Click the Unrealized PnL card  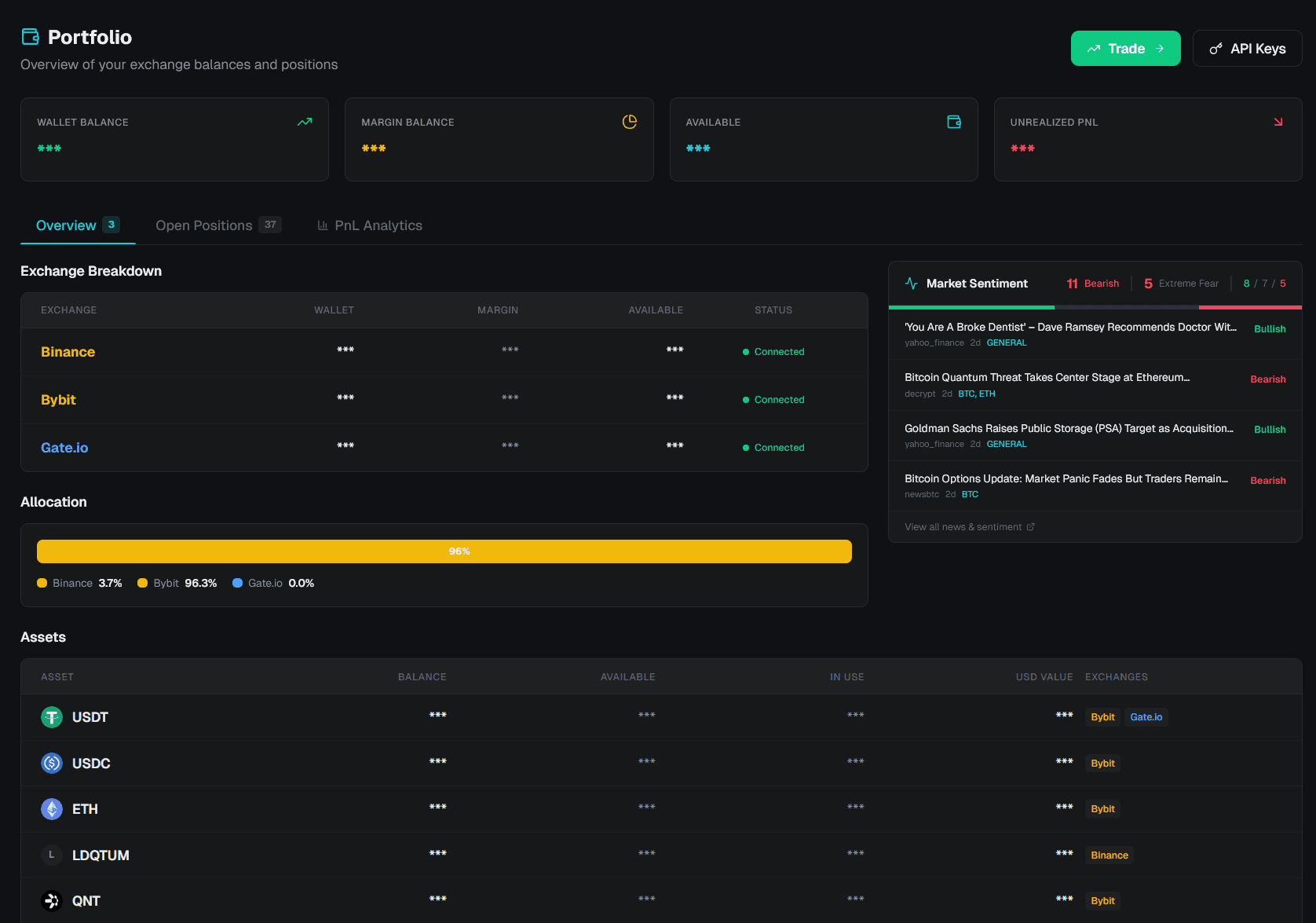point(1148,139)
